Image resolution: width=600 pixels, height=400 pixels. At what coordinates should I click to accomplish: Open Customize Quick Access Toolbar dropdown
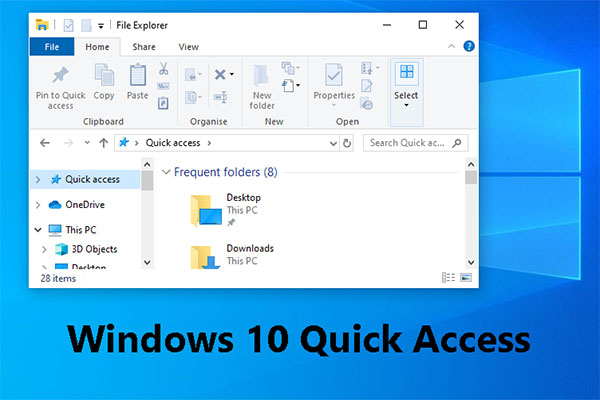click(x=101, y=26)
